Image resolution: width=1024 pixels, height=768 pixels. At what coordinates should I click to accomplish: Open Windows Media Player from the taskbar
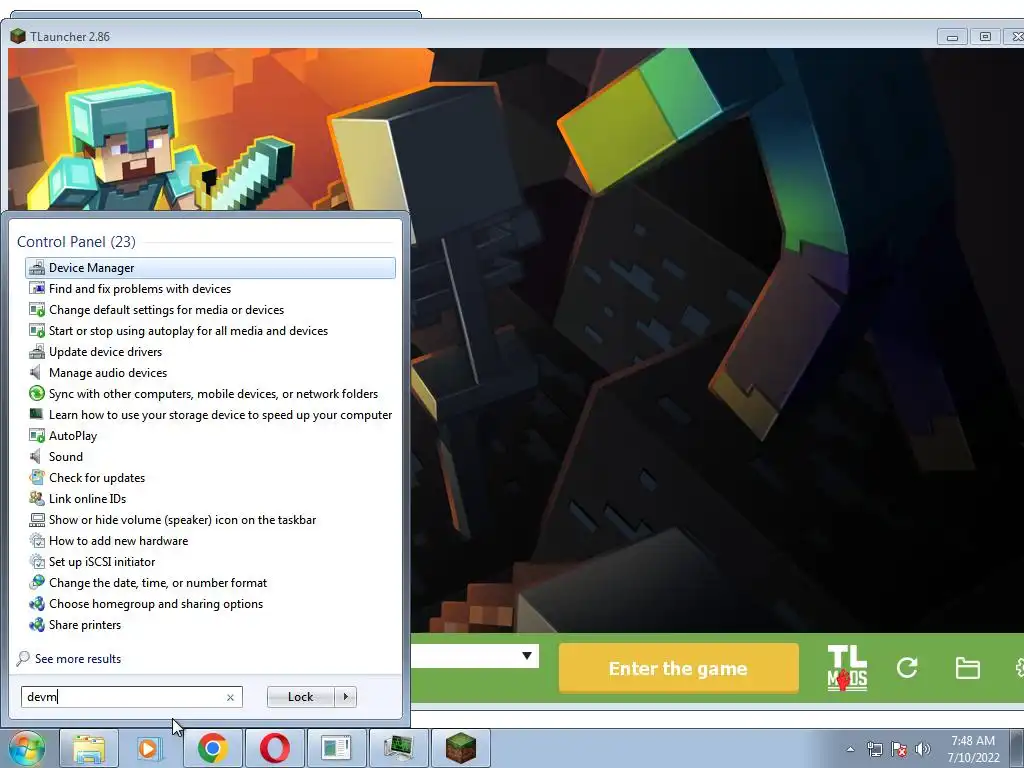[x=150, y=748]
